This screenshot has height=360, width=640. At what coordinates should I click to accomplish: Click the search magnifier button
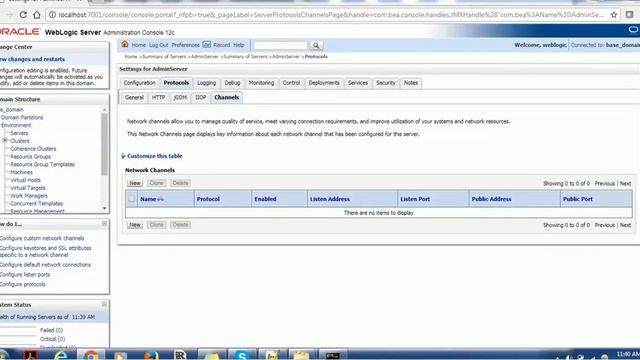(316, 45)
